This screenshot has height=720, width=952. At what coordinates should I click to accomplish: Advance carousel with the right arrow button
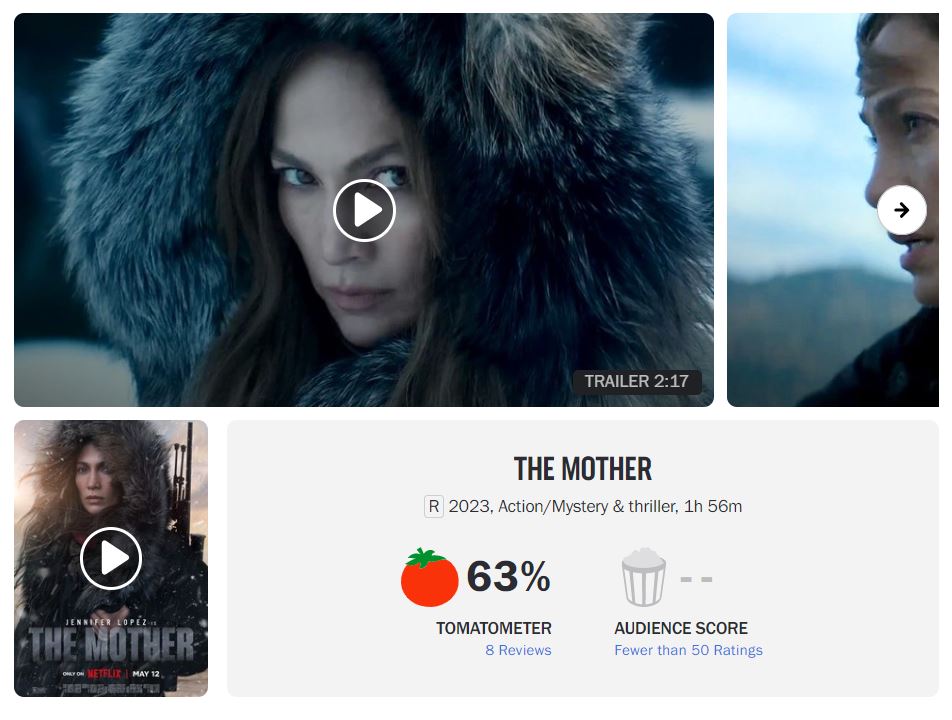coord(902,210)
